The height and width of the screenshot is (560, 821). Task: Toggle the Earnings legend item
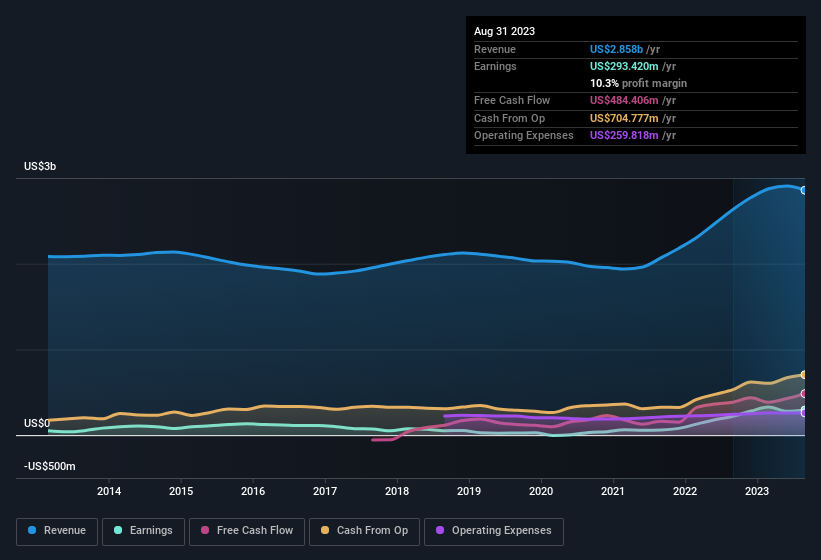[x=143, y=530]
